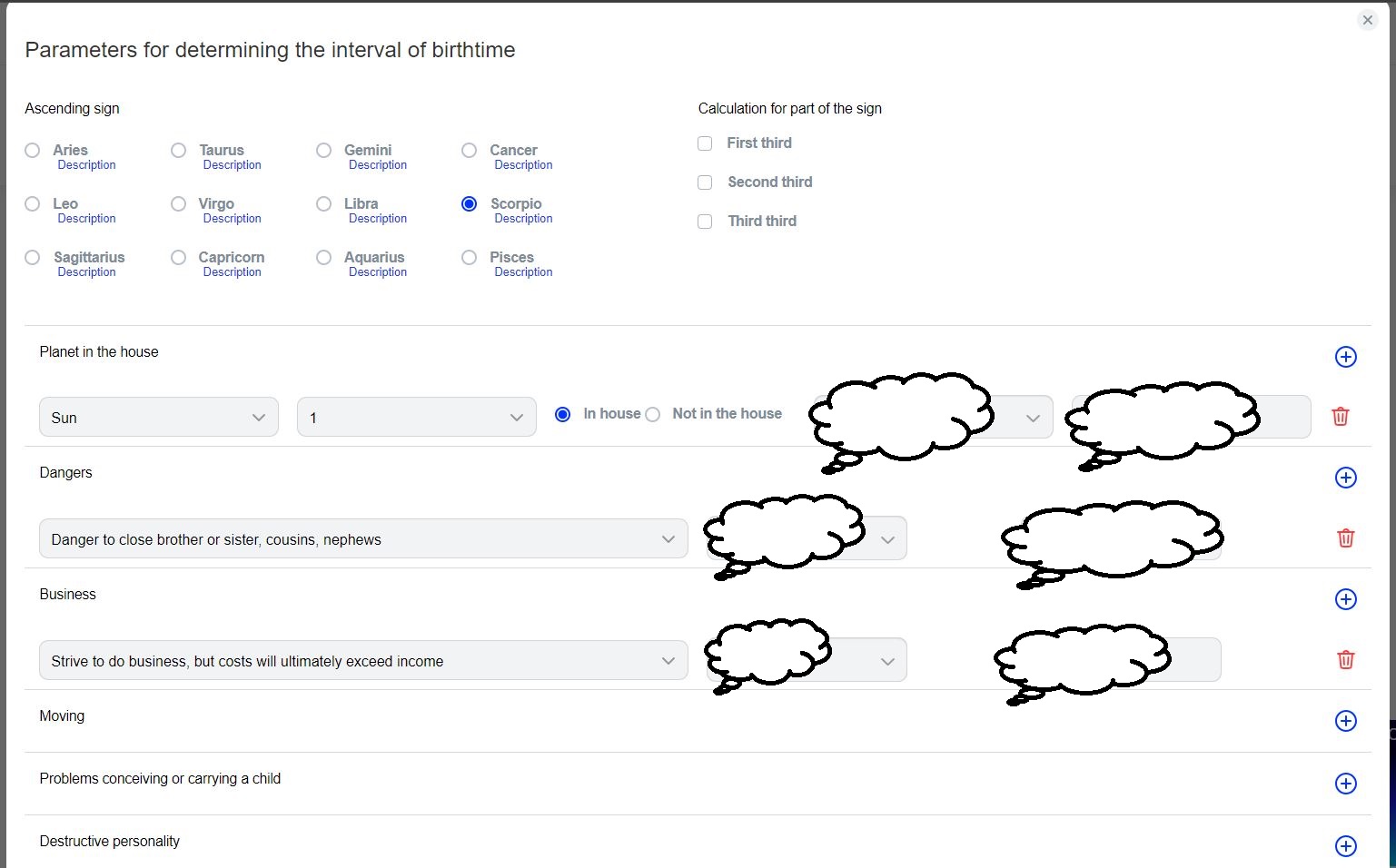Choose the Pisces radio button
This screenshot has width=1396, height=868.
click(x=469, y=258)
